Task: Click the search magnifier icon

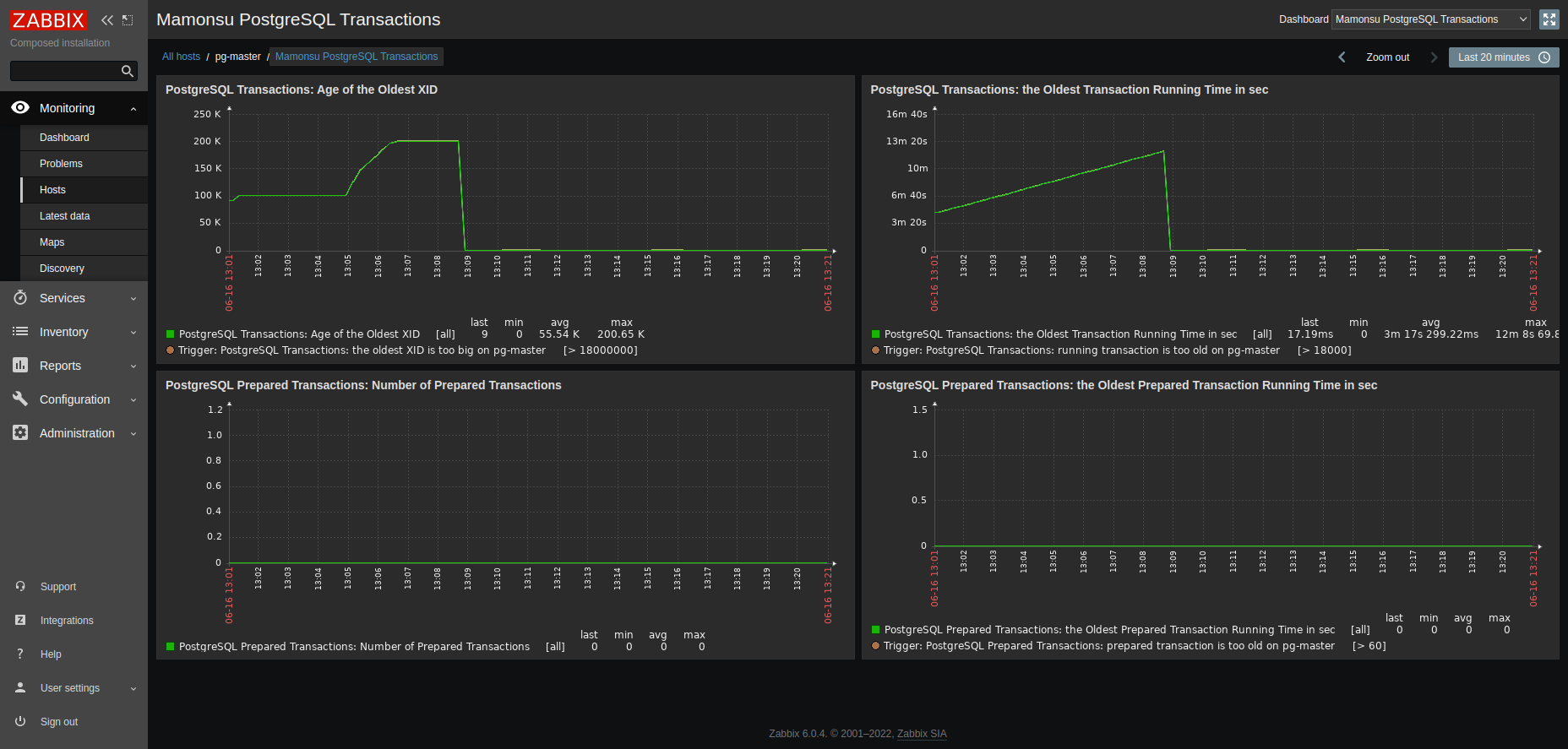Action: [128, 71]
